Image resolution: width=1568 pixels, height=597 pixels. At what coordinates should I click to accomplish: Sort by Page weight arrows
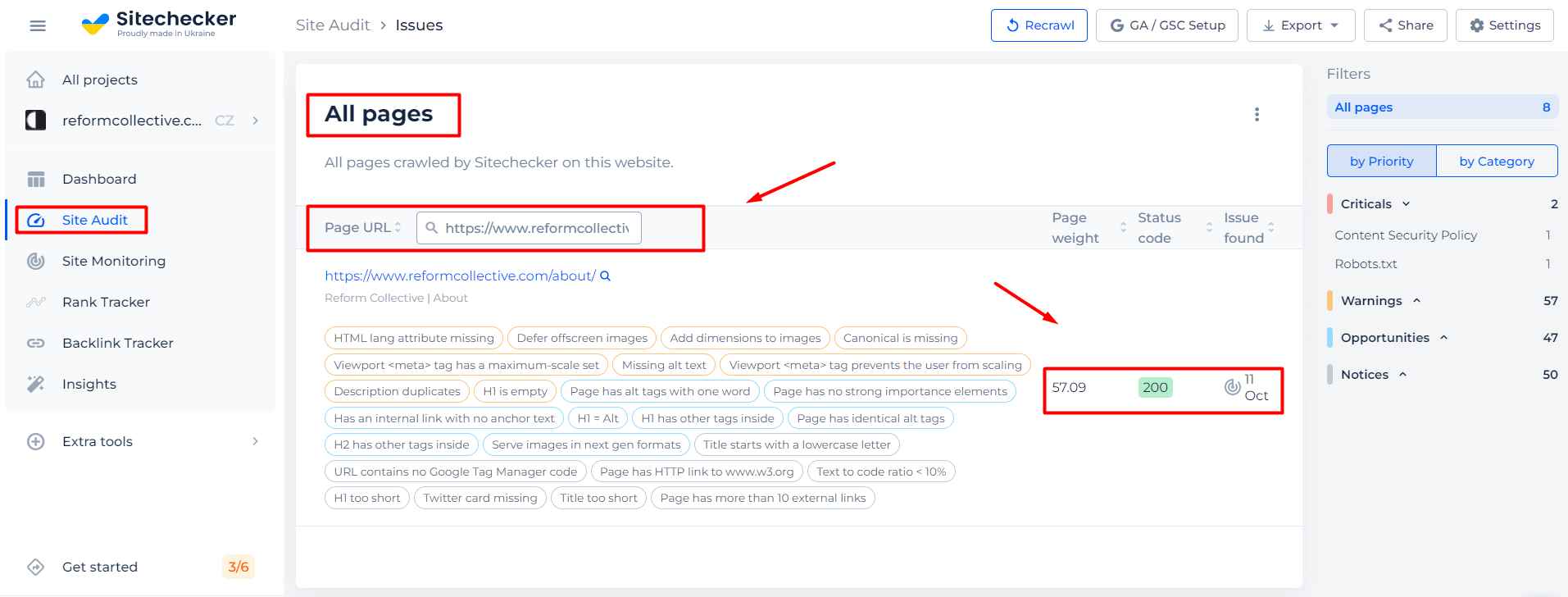(1123, 227)
